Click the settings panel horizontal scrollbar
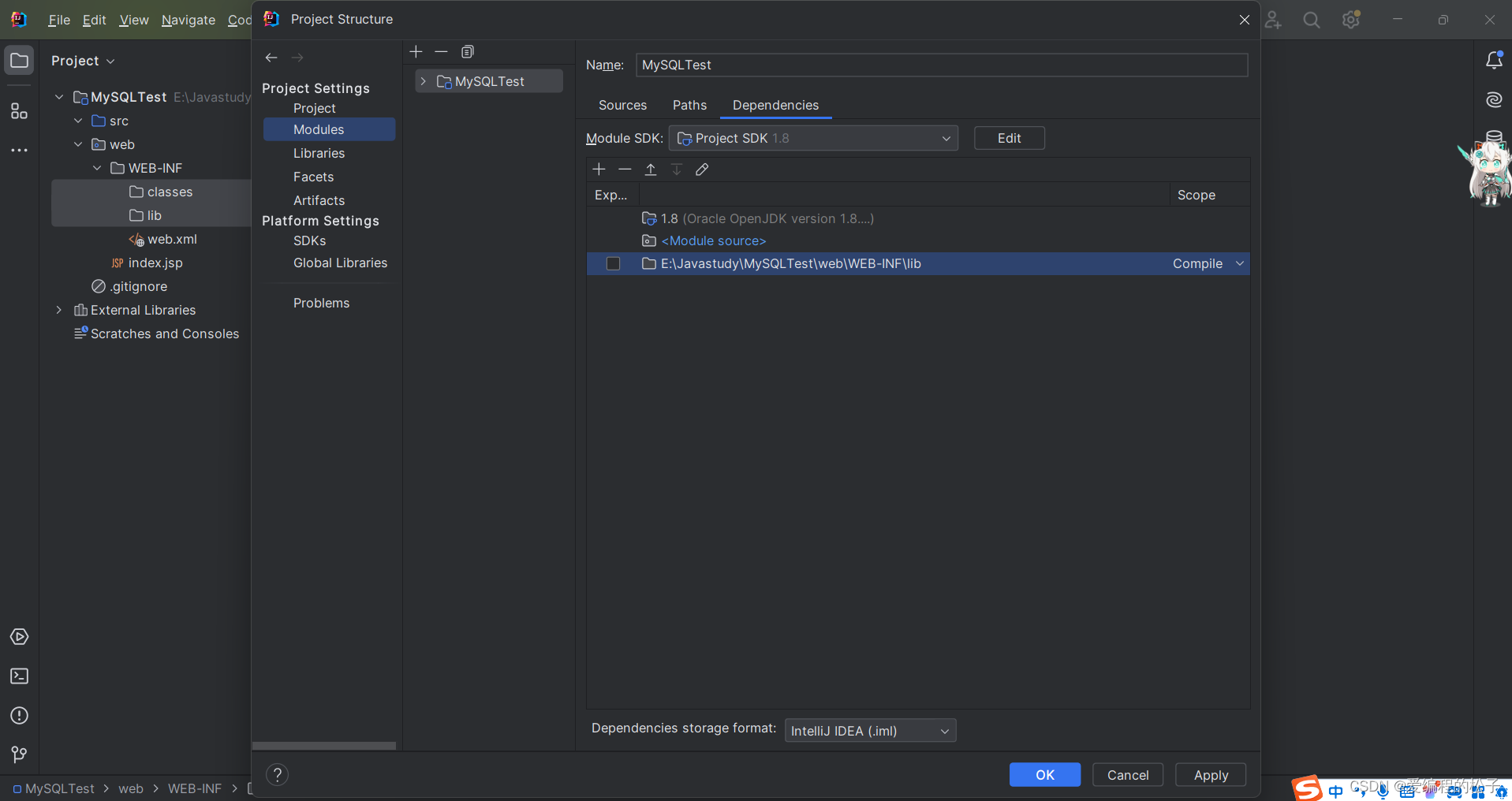Image resolution: width=1512 pixels, height=801 pixels. pos(324,745)
